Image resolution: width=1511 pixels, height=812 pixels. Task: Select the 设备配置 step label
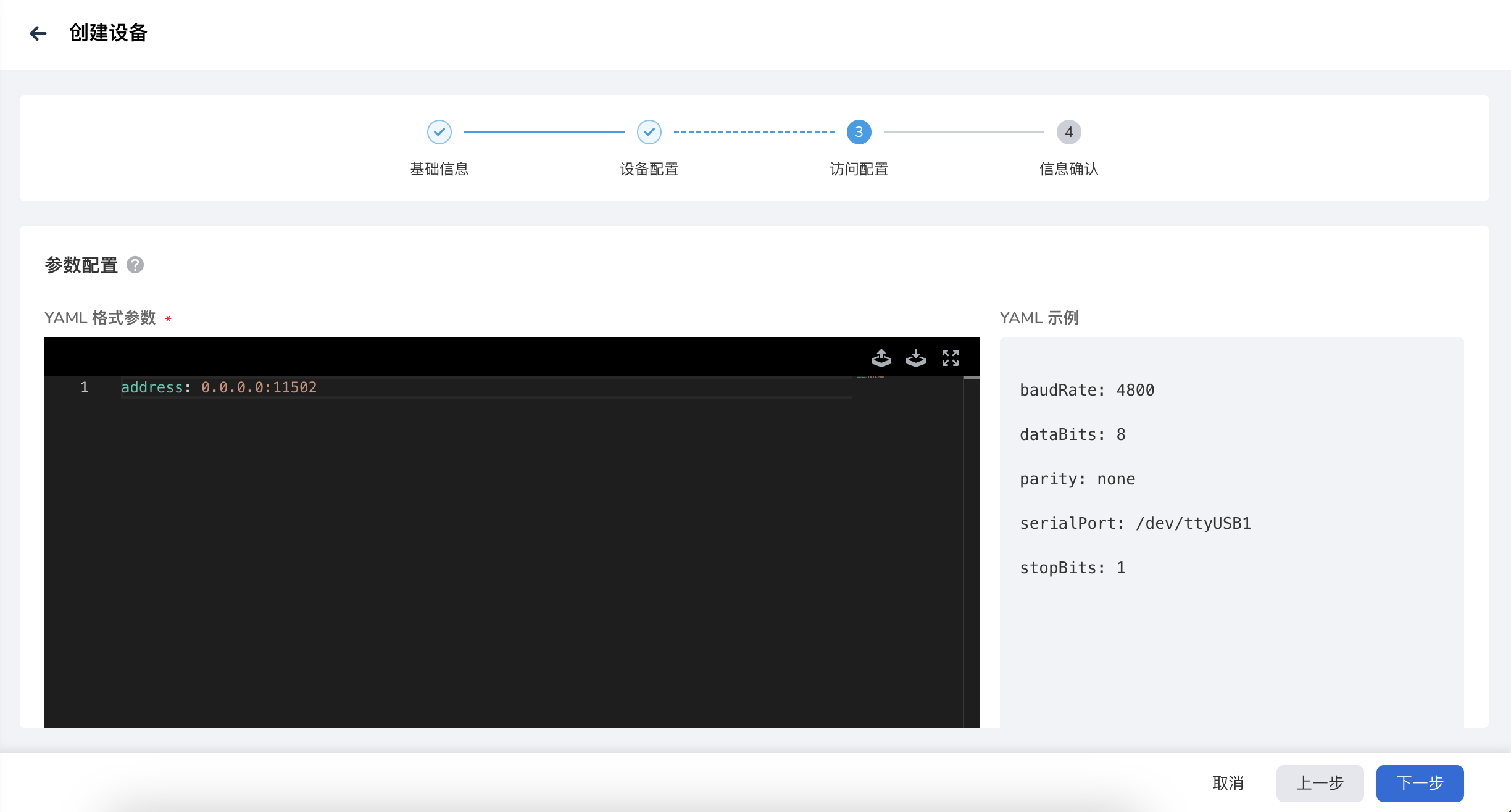649,169
